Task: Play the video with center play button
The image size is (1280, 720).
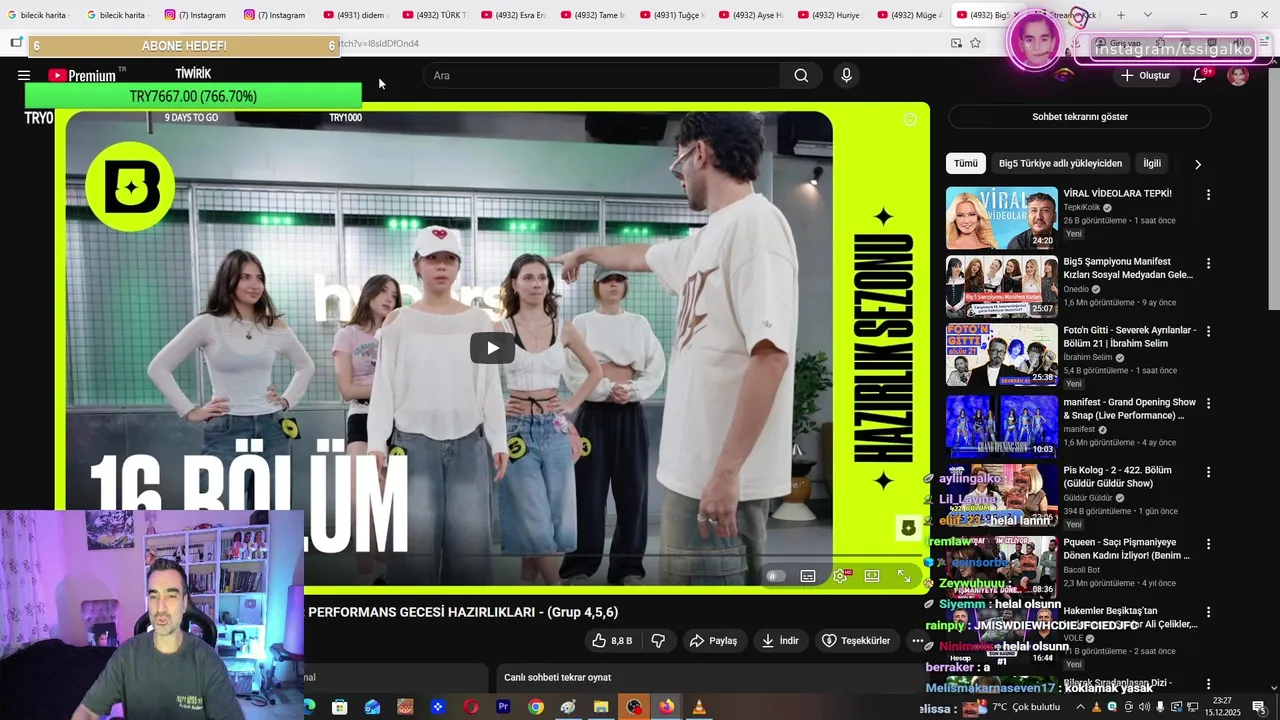Action: click(x=492, y=348)
